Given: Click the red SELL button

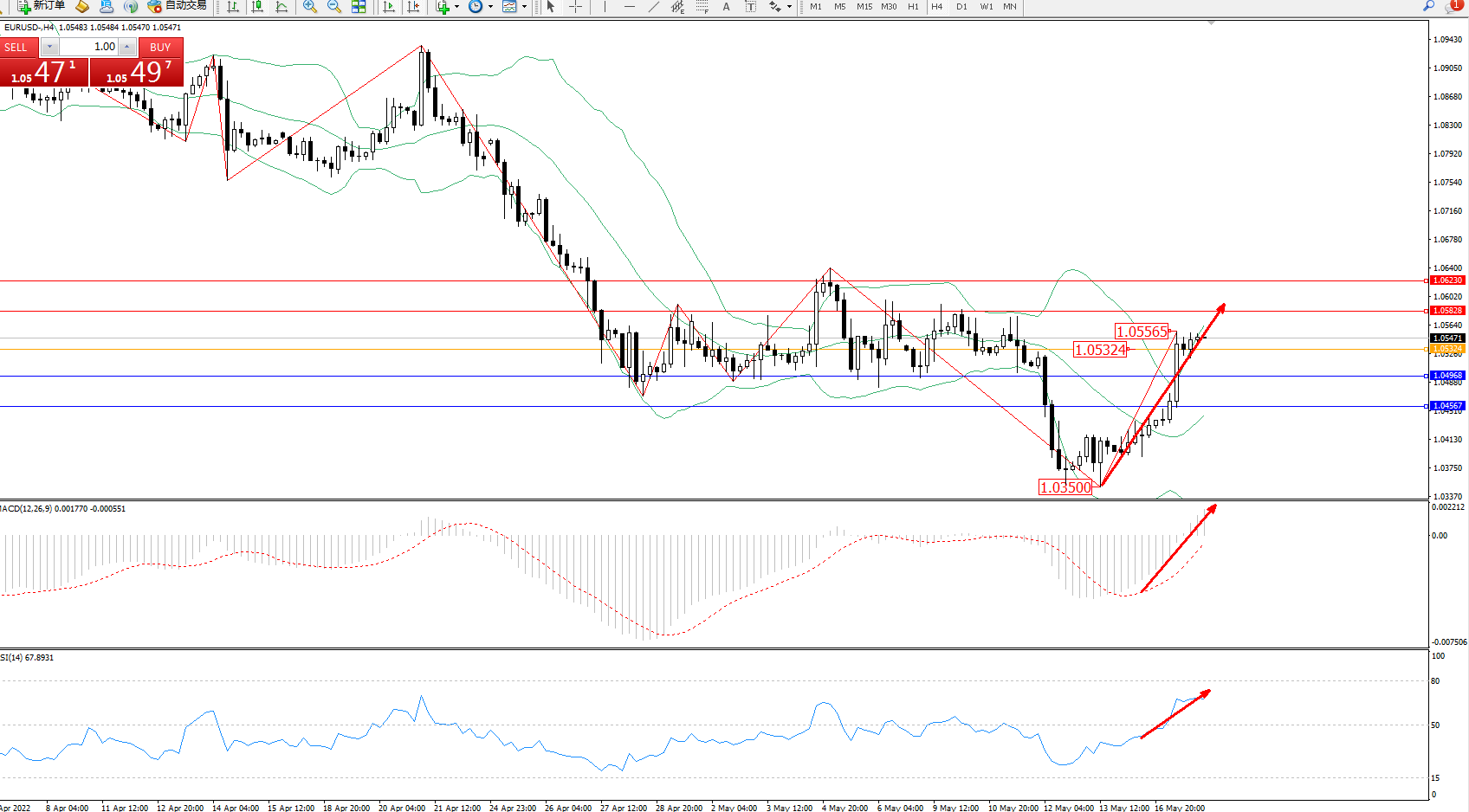Looking at the screenshot, I should [x=17, y=48].
